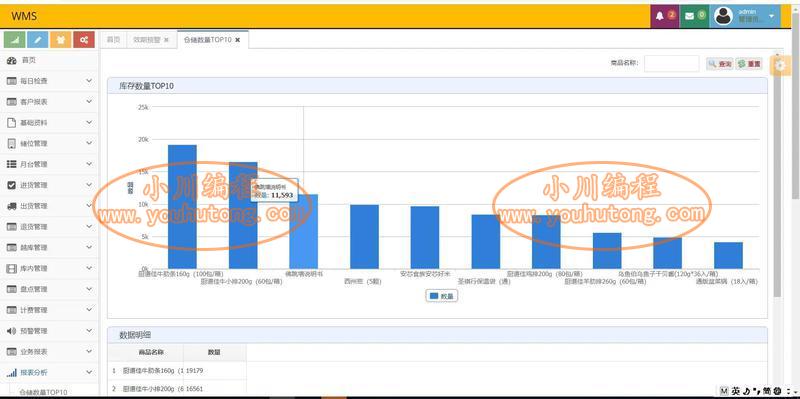Open the 退货管理 sidebar menu
This screenshot has height=399, width=800.
tap(49, 227)
